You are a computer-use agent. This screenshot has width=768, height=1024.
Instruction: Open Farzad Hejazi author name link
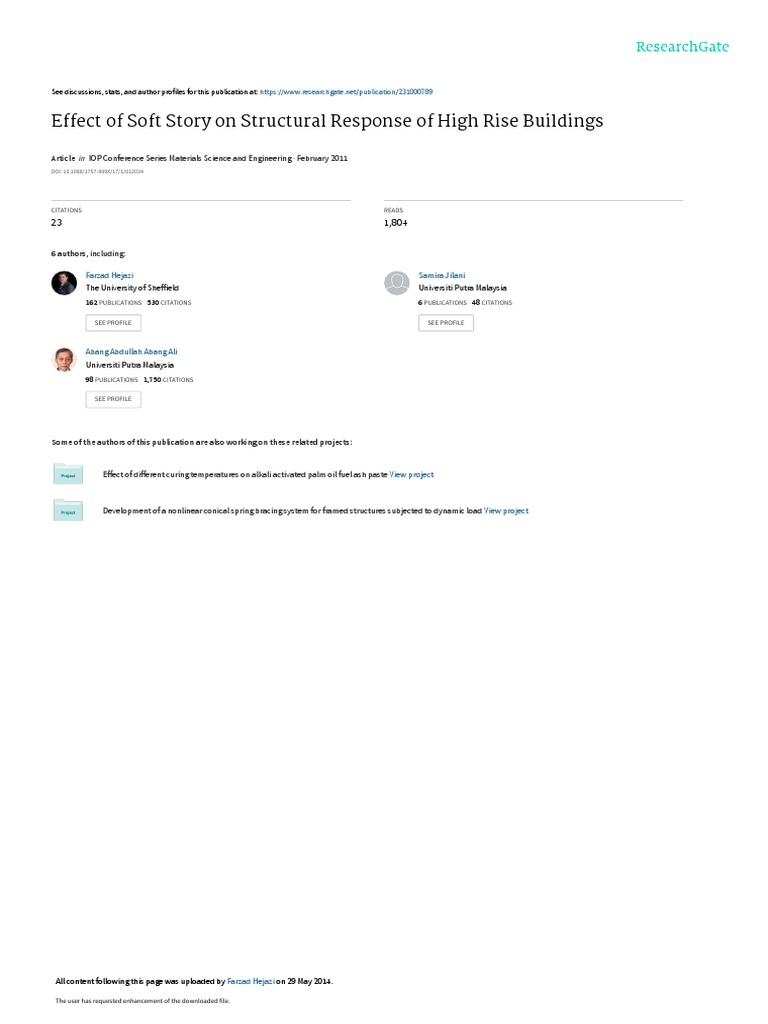[110, 276]
